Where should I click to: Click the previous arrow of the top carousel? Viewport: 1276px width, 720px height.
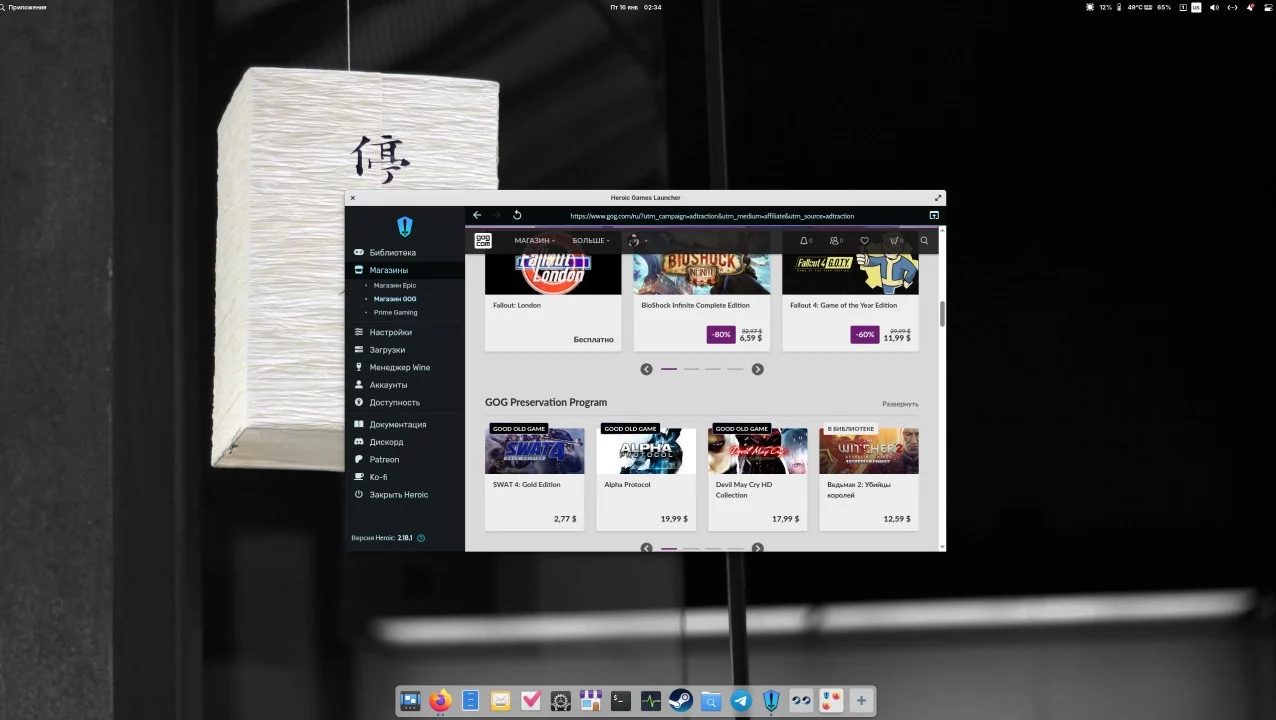pos(646,369)
